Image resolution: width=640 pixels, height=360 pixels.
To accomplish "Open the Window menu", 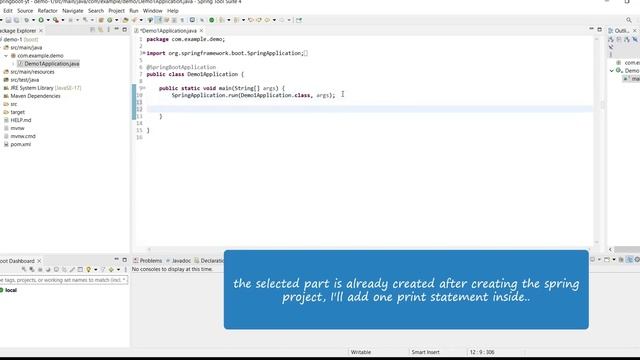I will coord(153,11).
